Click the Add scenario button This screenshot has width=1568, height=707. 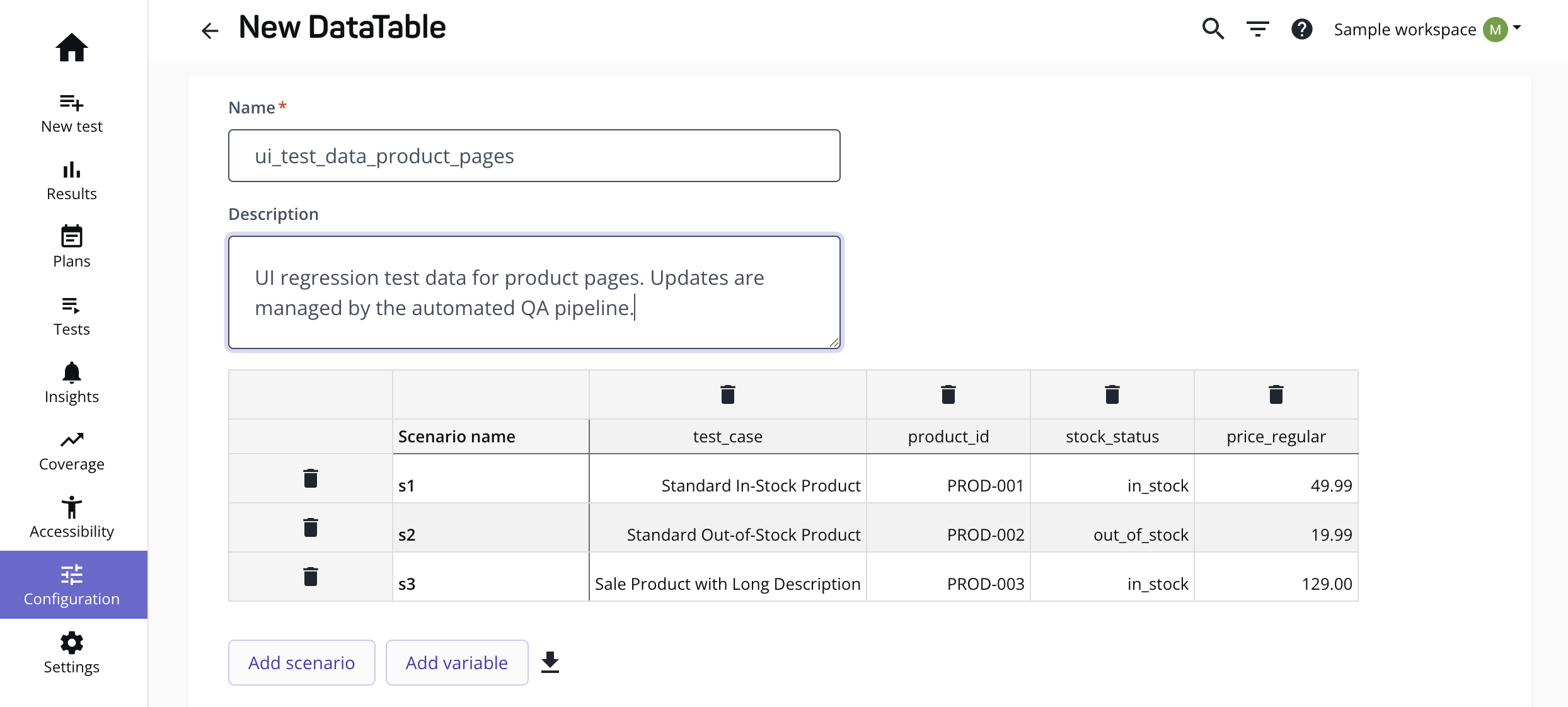301,662
